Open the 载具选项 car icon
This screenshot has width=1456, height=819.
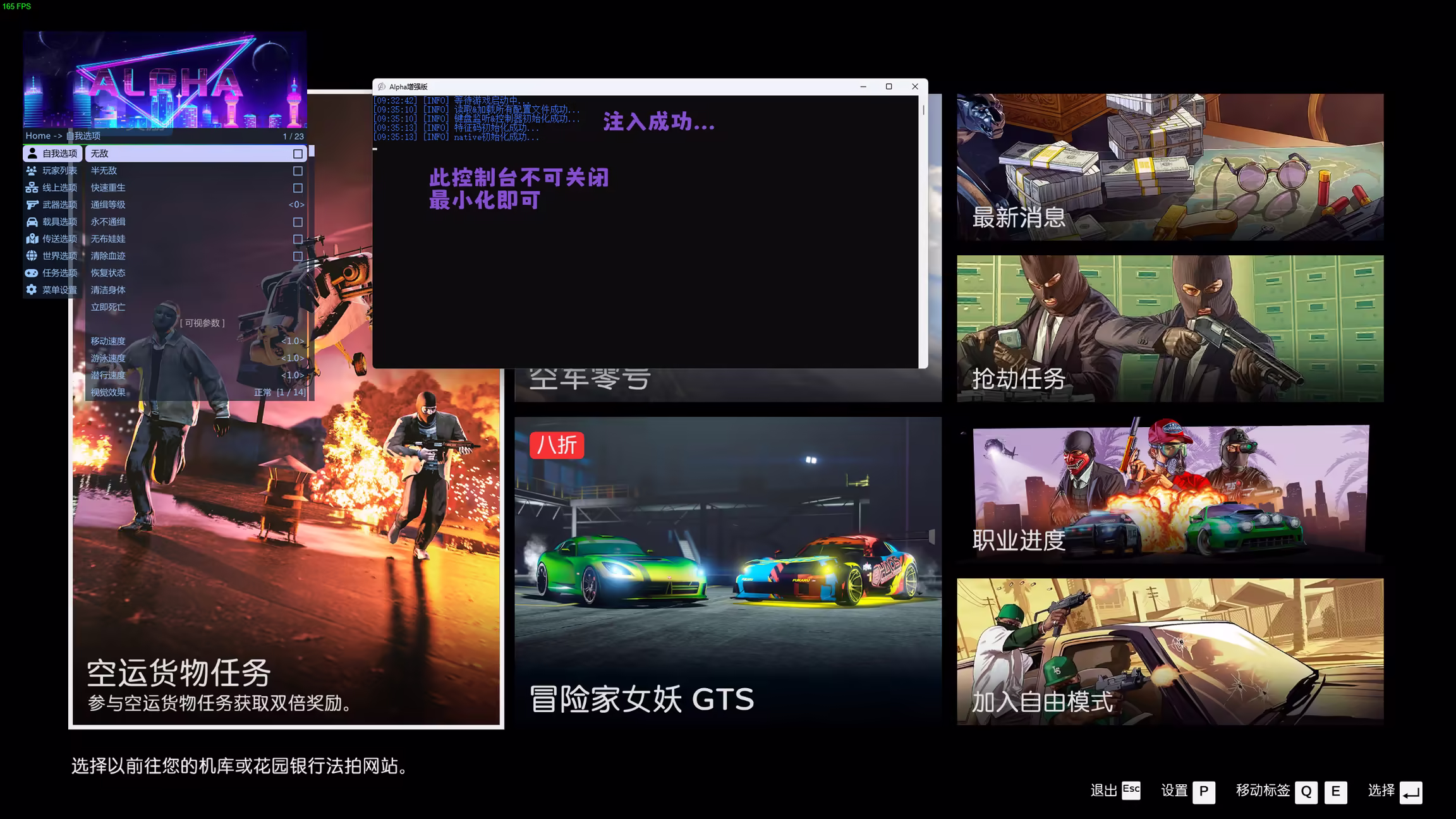pos(32,222)
